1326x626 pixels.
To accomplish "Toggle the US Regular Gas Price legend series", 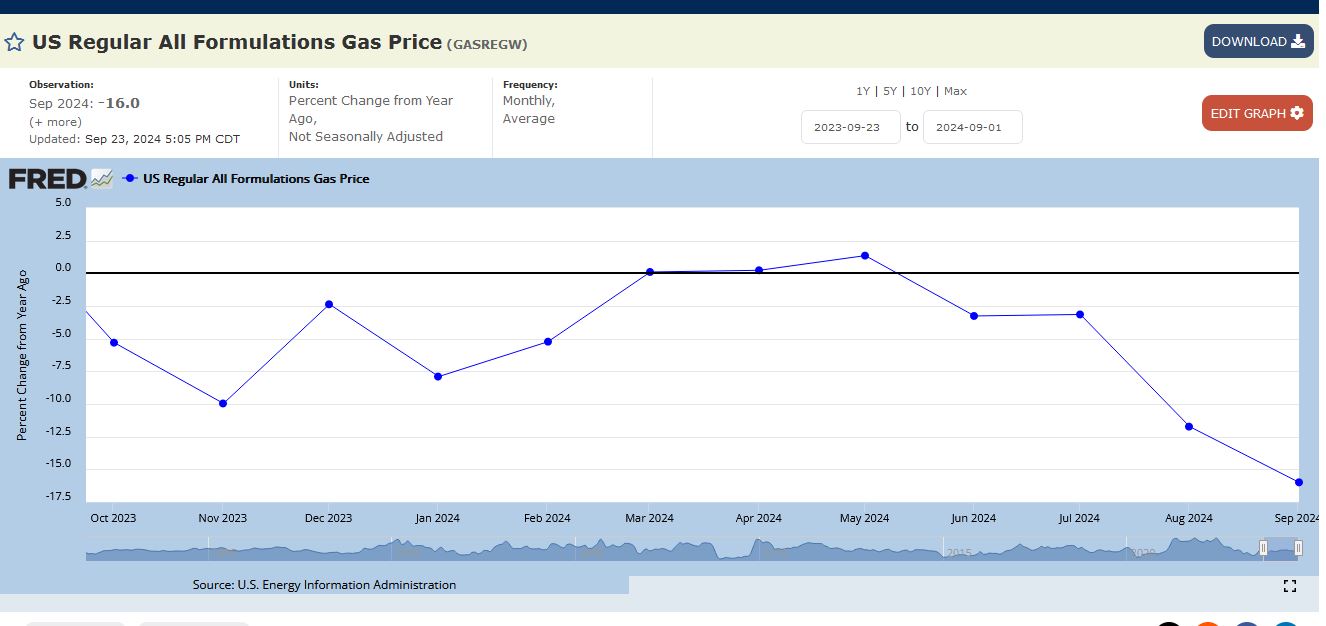I will coord(256,179).
